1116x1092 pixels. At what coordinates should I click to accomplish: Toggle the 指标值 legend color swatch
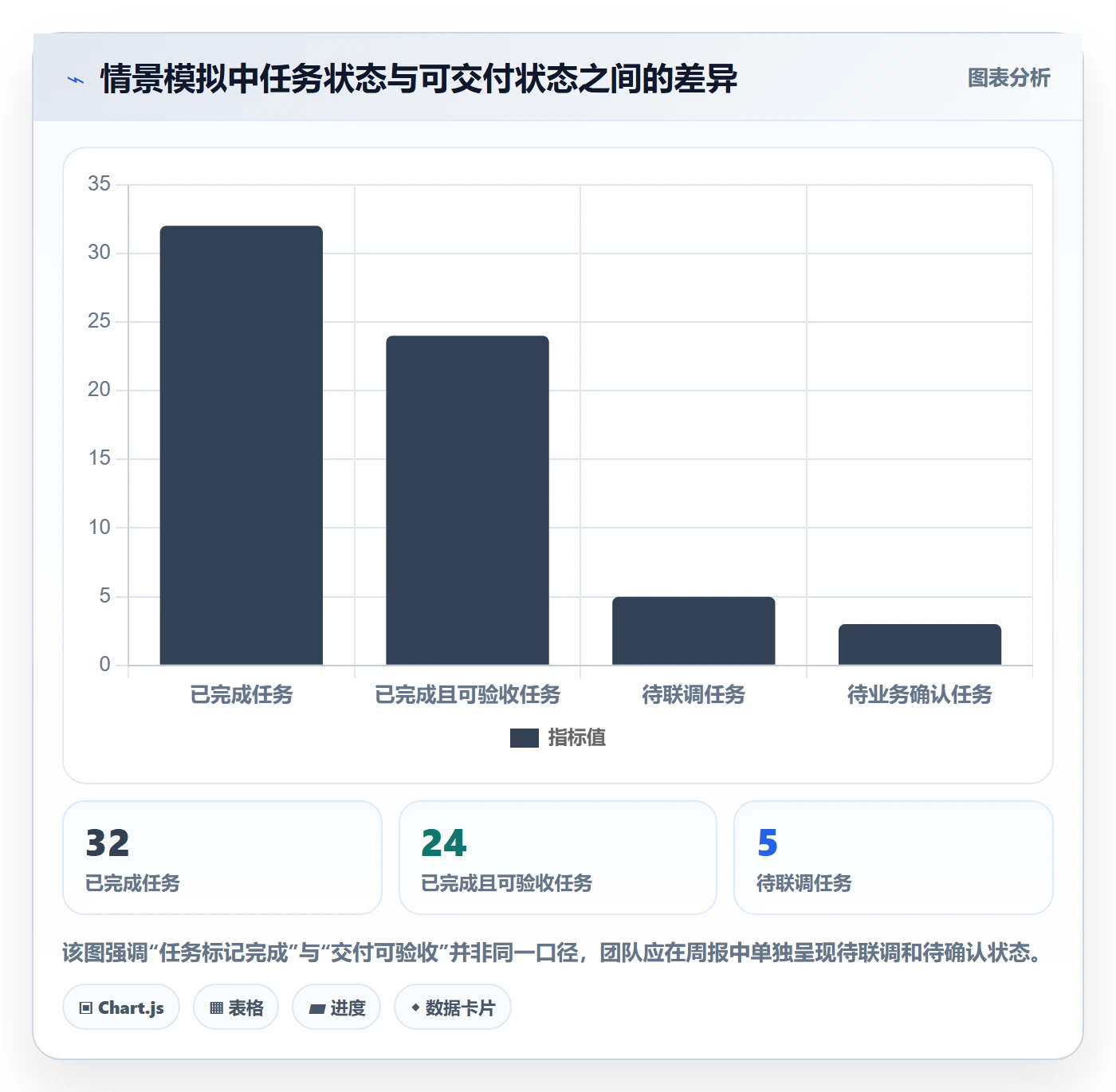point(524,738)
